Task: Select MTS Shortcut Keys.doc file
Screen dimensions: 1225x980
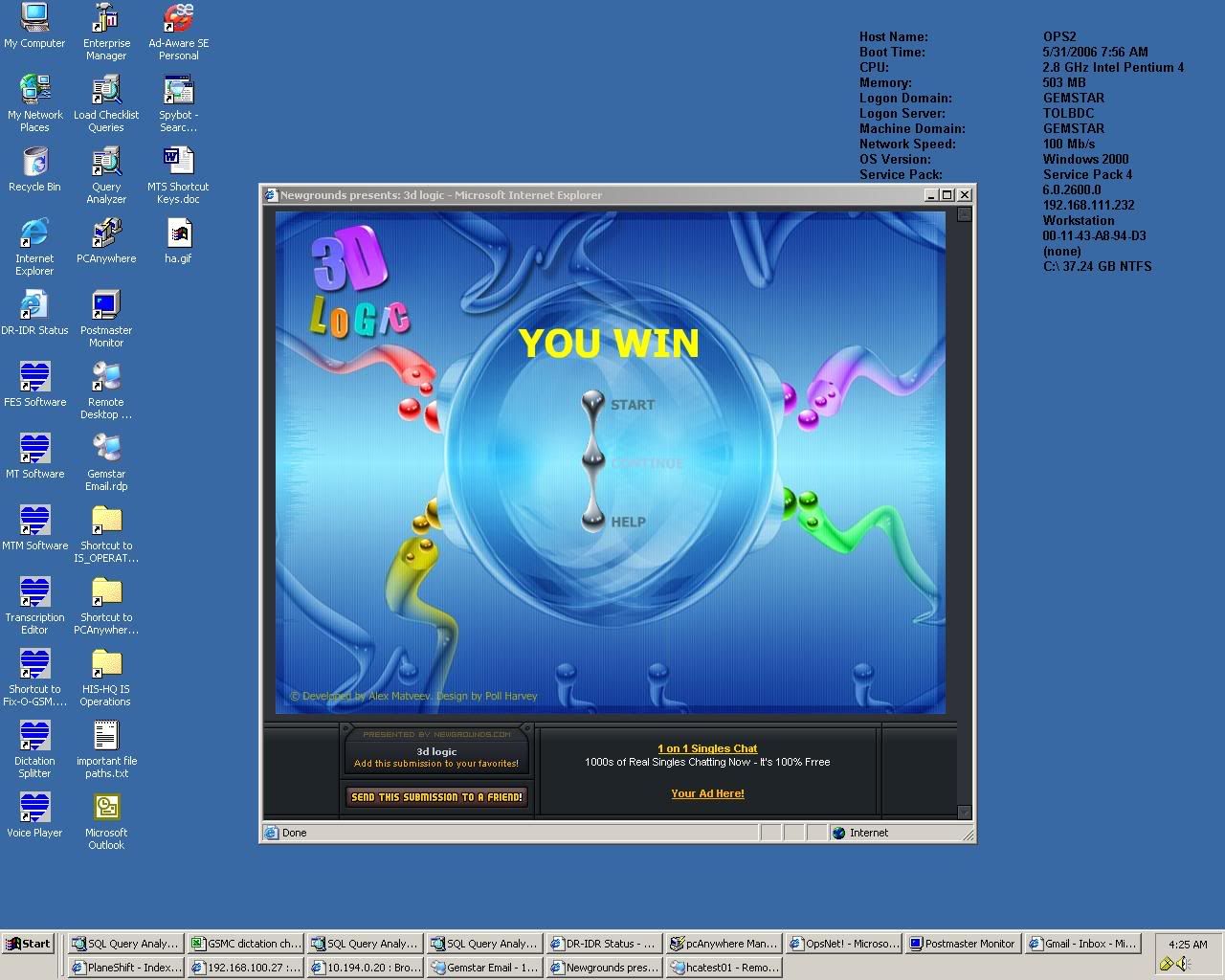Action: 178,175
